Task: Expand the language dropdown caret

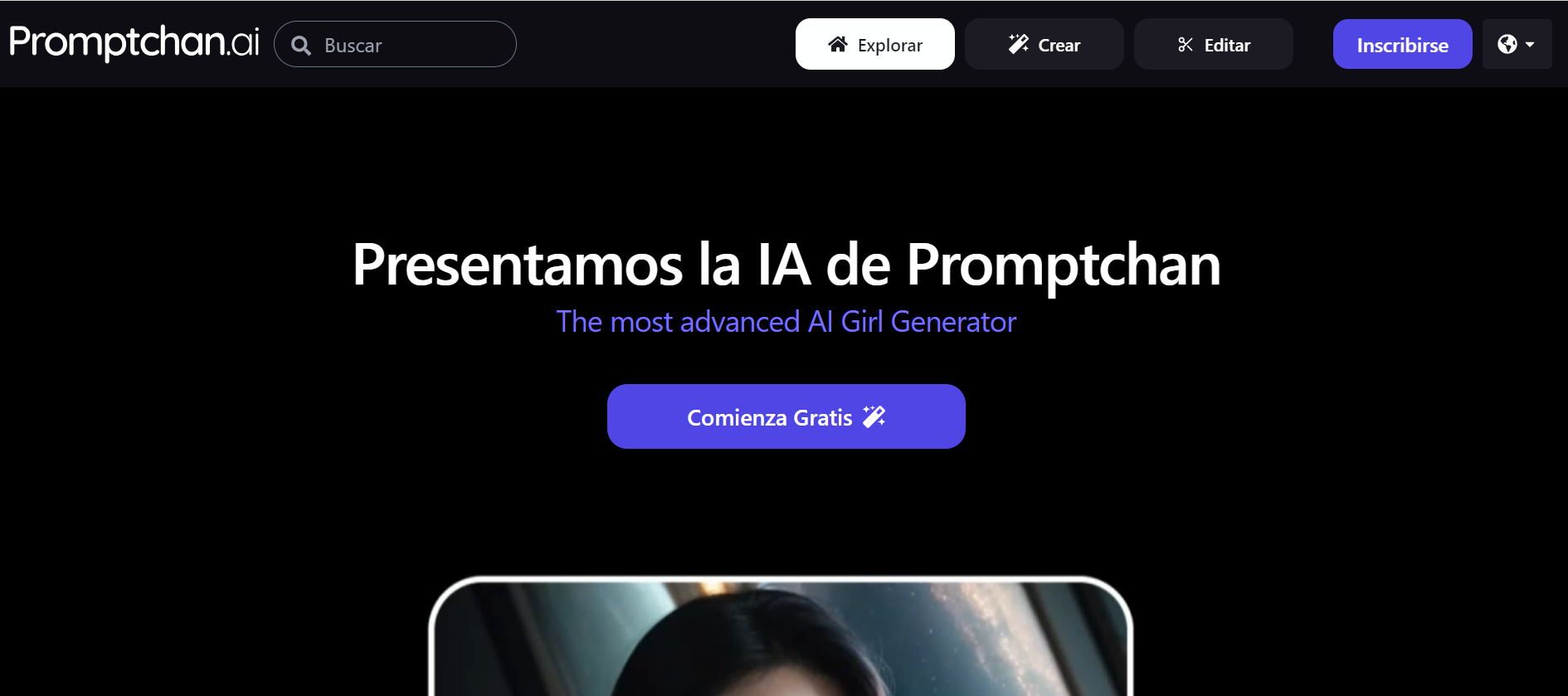Action: [x=1530, y=45]
